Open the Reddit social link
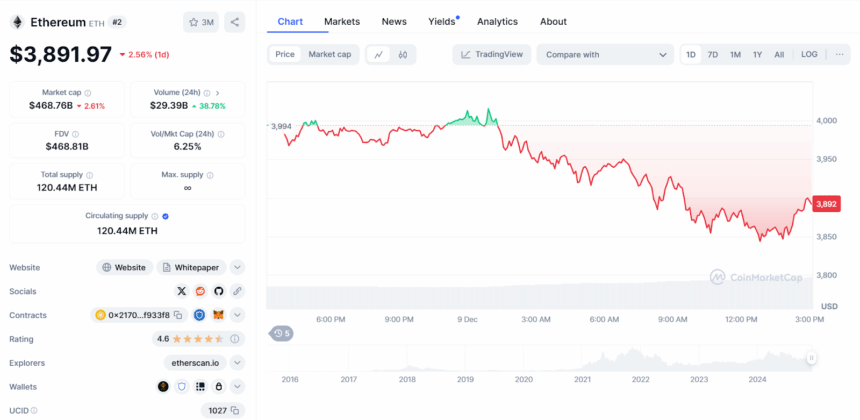 pyautogui.click(x=200, y=291)
